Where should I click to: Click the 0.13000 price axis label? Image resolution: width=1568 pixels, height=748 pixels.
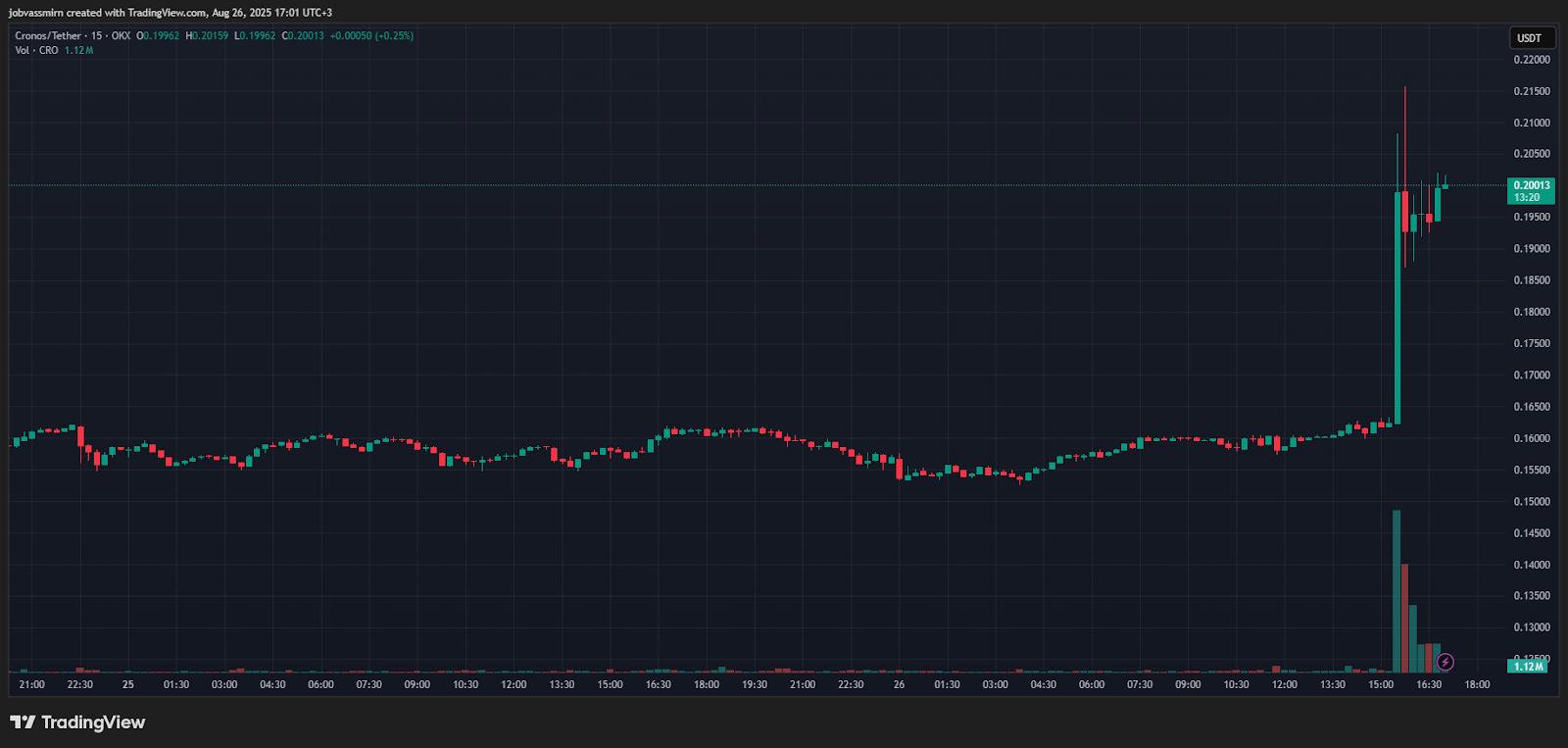coord(1532,627)
